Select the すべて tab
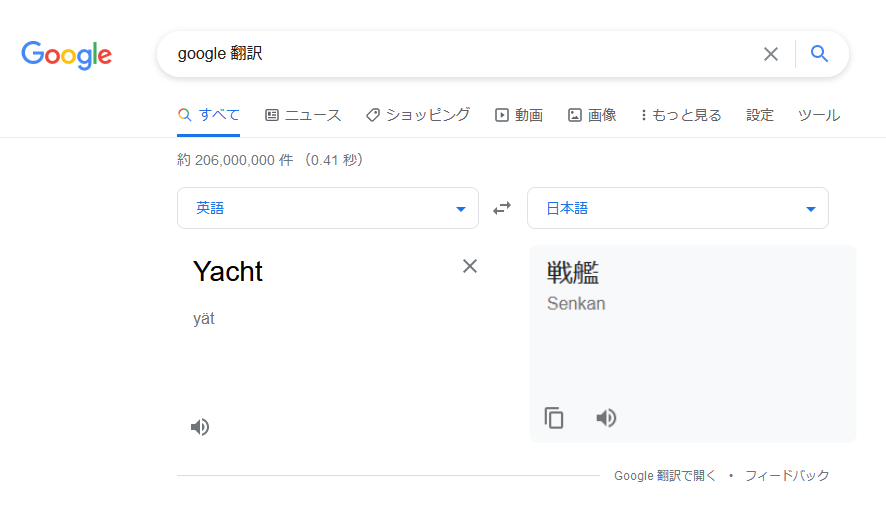Screen dimensions: 886x510 pos(209,115)
